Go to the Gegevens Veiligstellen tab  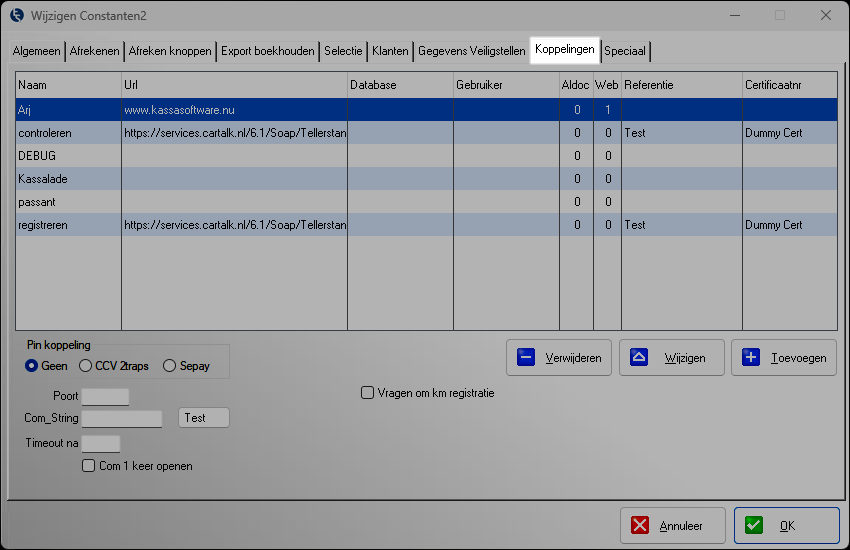[471, 50]
